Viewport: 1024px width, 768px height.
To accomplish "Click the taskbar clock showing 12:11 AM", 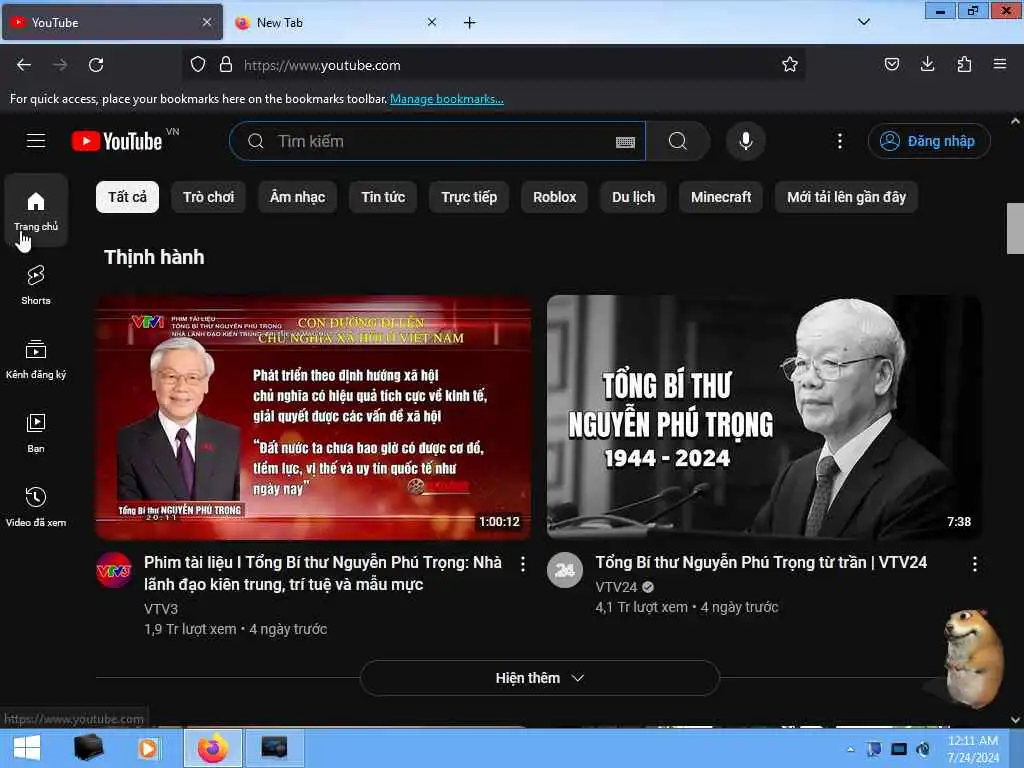I will point(973,748).
